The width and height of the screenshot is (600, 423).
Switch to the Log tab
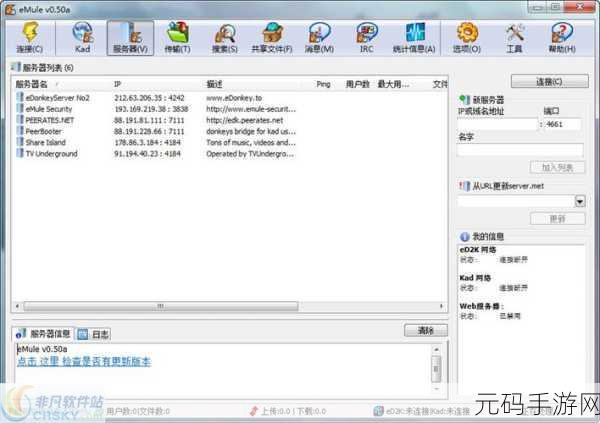click(93, 334)
